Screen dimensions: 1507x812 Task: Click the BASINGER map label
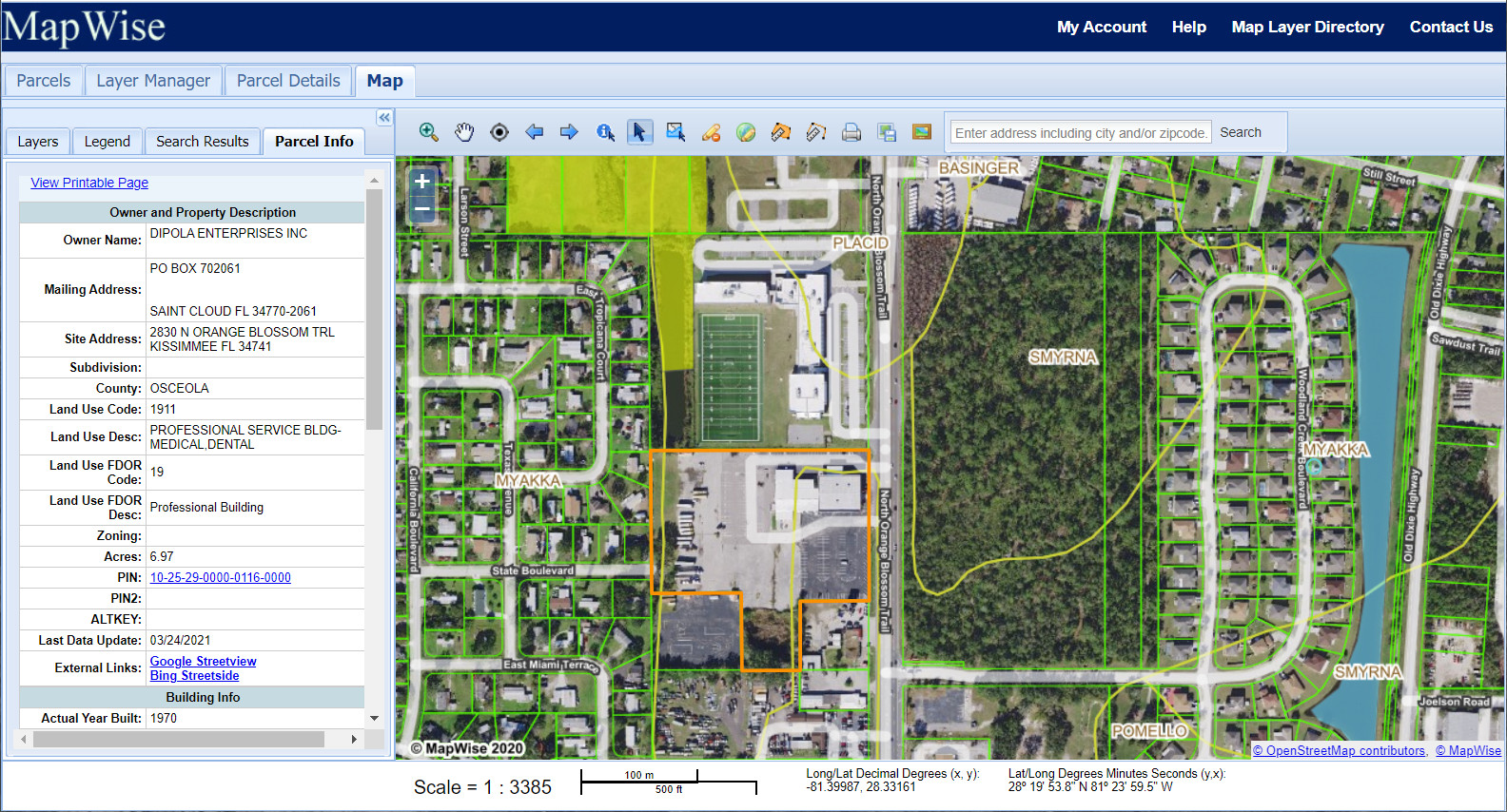(x=978, y=168)
